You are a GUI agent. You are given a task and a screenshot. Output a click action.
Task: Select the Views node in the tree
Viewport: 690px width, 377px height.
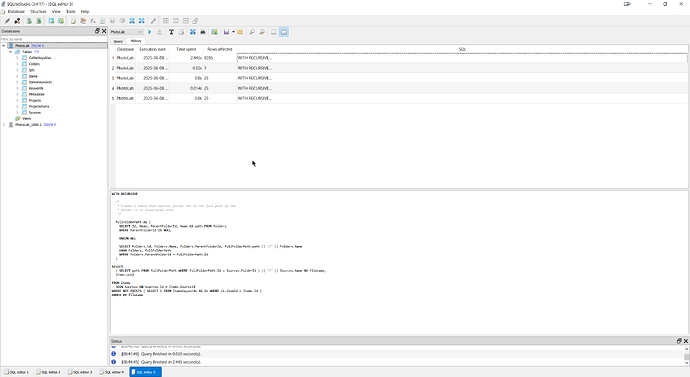point(26,118)
